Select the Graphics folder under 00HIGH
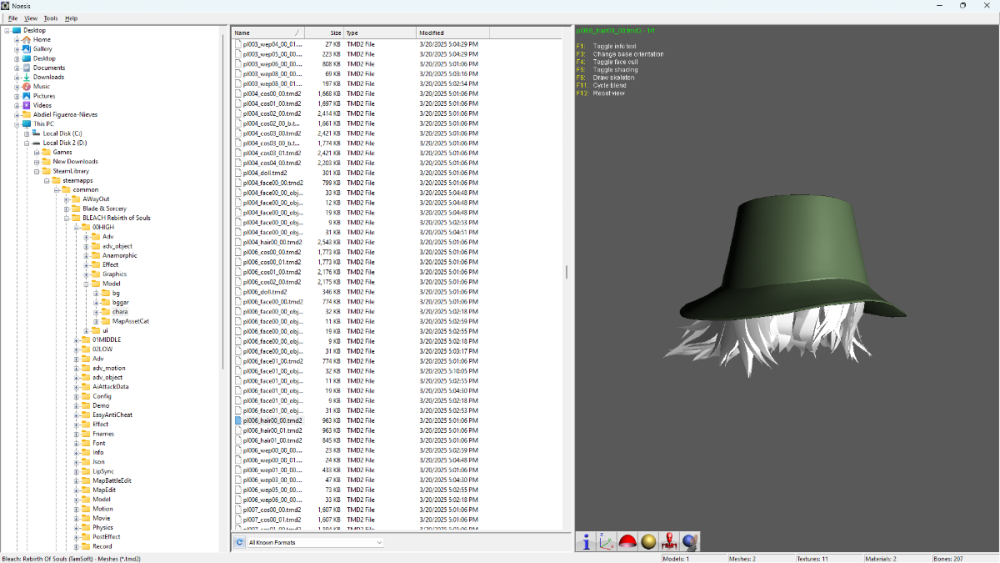 114,274
